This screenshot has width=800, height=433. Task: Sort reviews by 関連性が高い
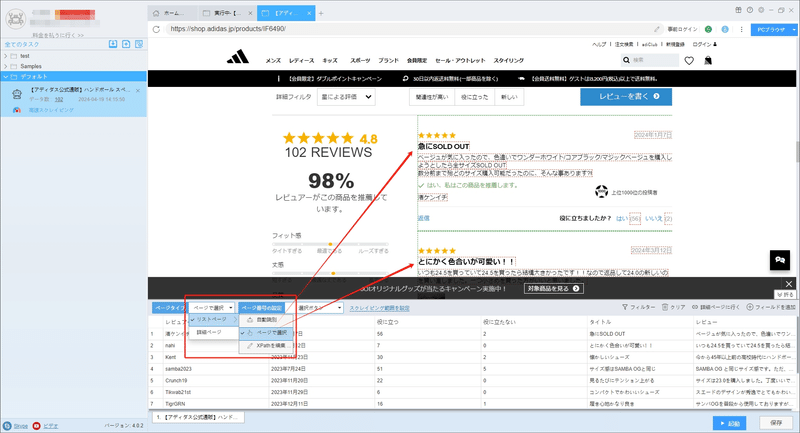click(x=431, y=97)
